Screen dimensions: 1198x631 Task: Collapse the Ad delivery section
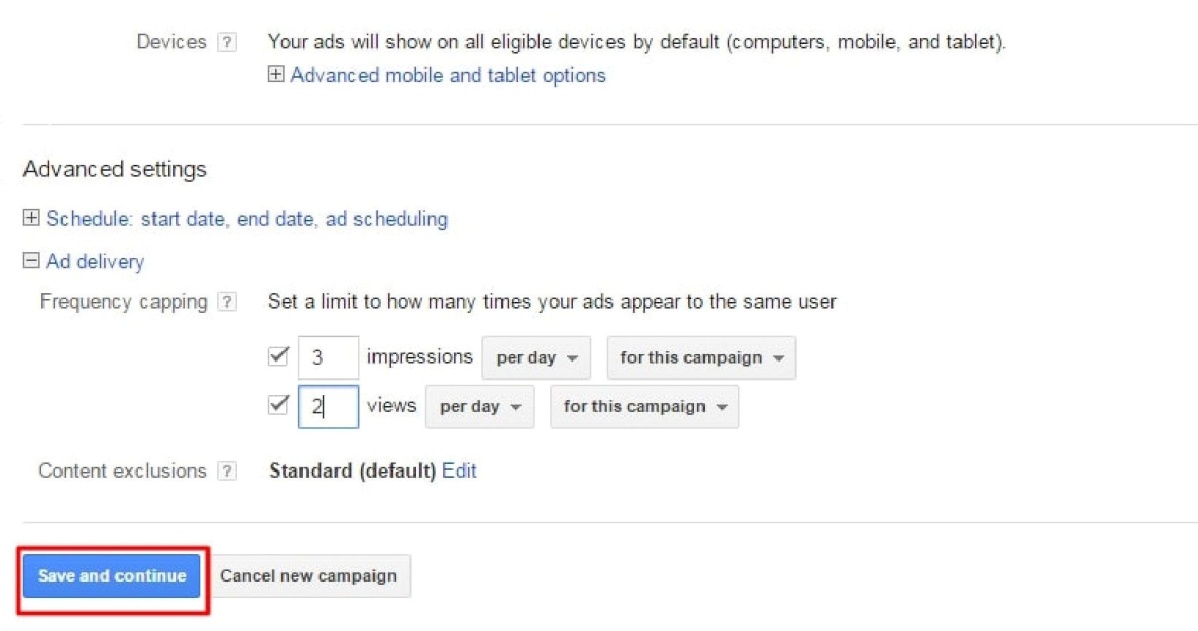[95, 262]
